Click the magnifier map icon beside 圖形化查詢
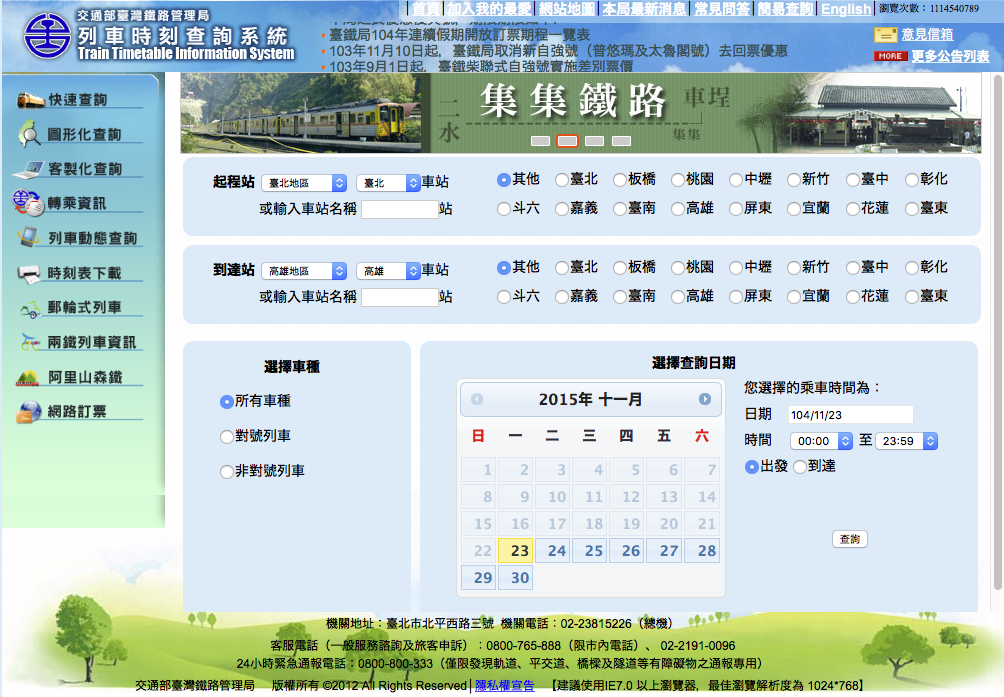Image resolution: width=1004 pixels, height=697 pixels. pyautogui.click(x=29, y=134)
